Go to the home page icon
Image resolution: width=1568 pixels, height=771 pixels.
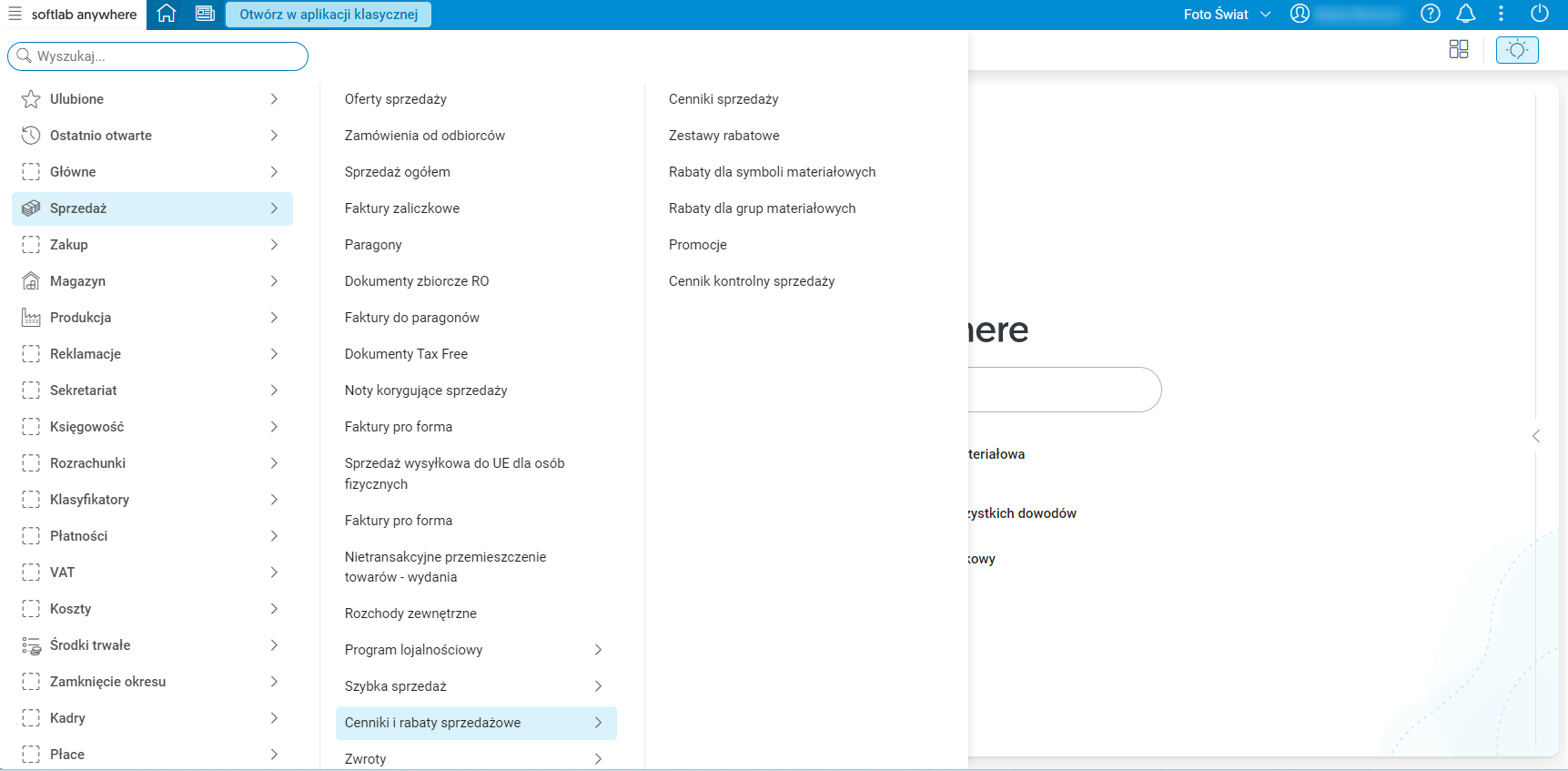pos(167,14)
